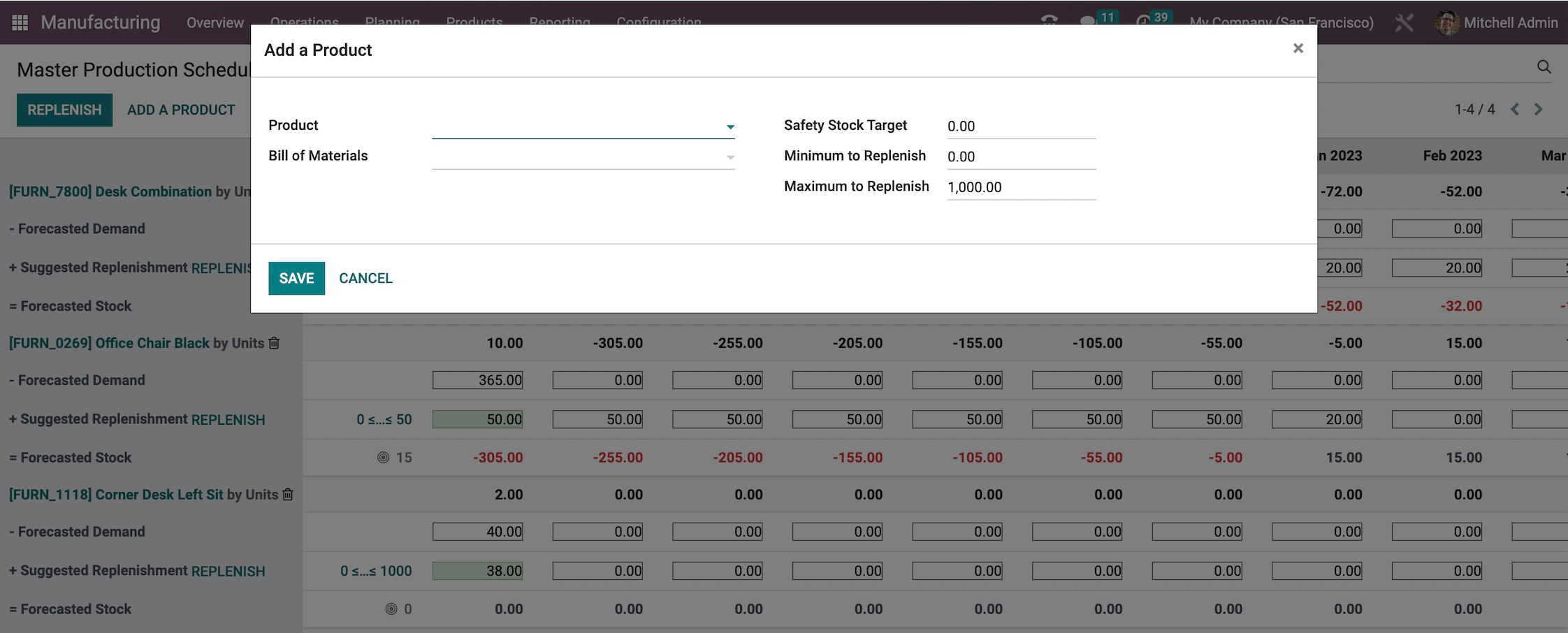Viewport: 1568px width, 633px height.
Task: Go to previous page arrow
Action: (x=1515, y=110)
